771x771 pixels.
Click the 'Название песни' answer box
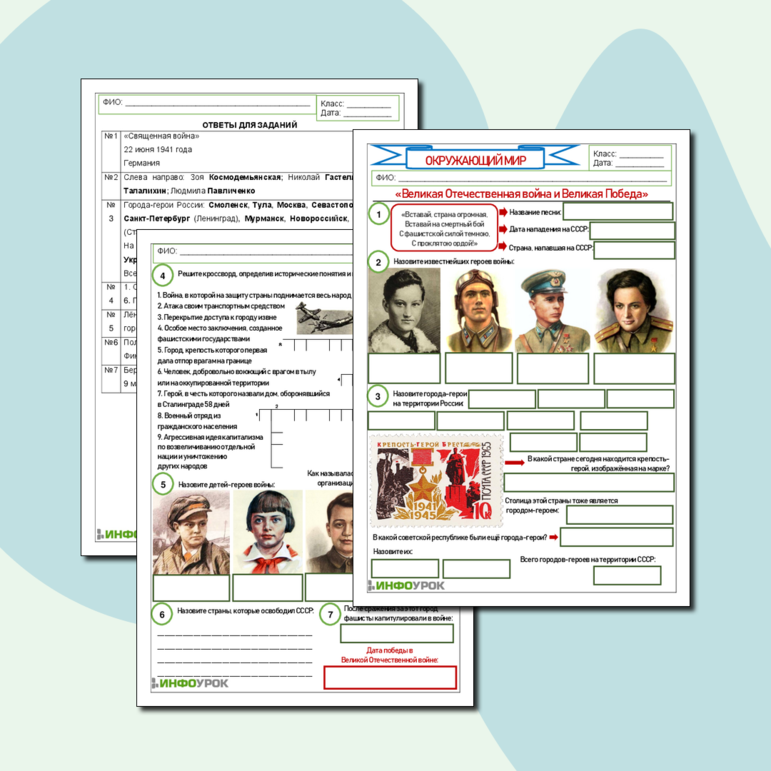tap(617, 211)
